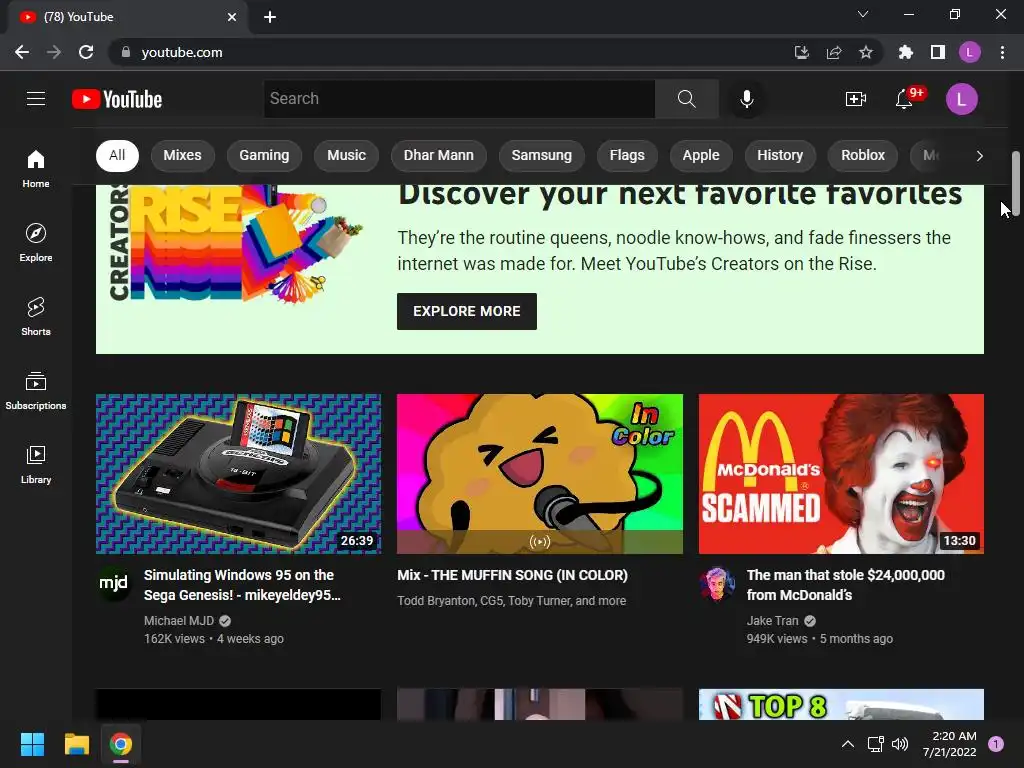Select the Dhar Mann filter chip
This screenshot has width=1024, height=768.
[x=438, y=155]
